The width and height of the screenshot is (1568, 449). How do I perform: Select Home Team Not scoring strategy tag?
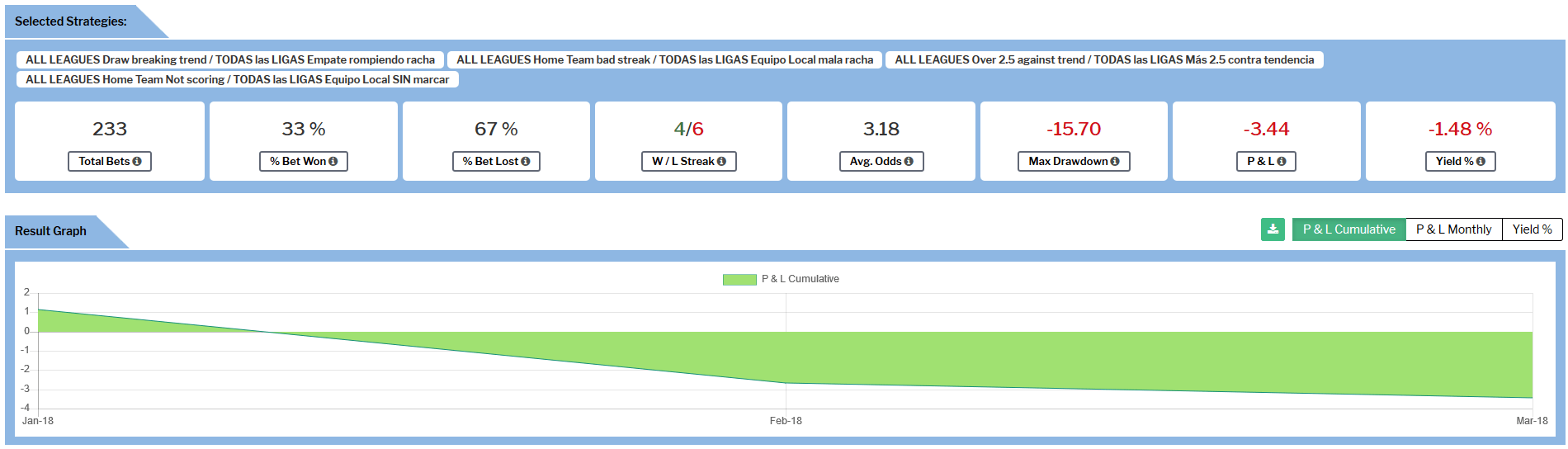238,79
